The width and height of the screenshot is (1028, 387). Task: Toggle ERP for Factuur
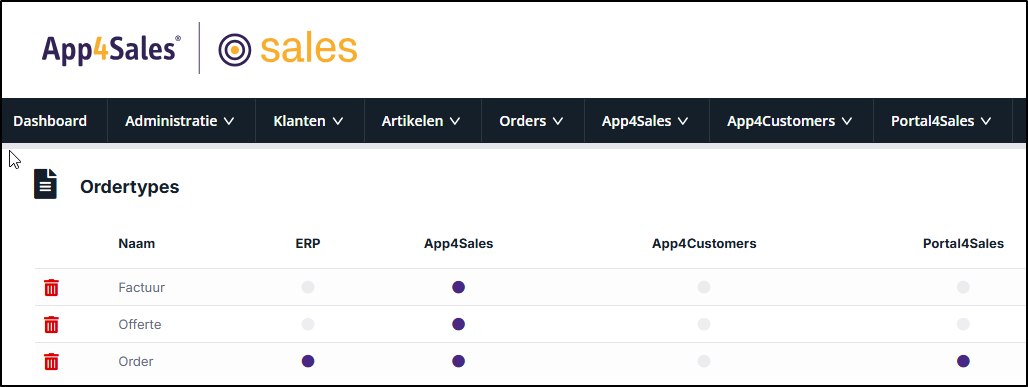click(x=308, y=287)
